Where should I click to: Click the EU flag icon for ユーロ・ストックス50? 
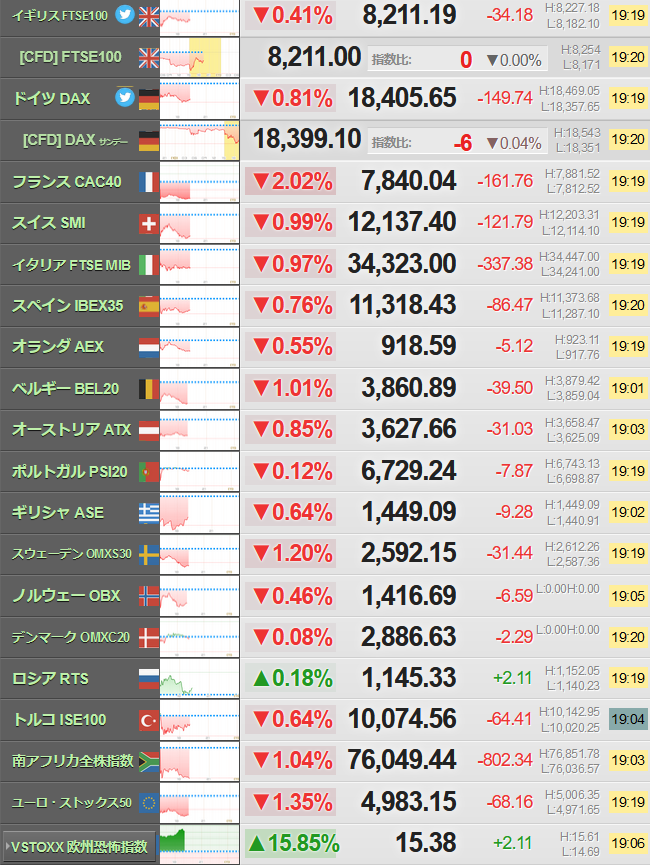[x=148, y=803]
